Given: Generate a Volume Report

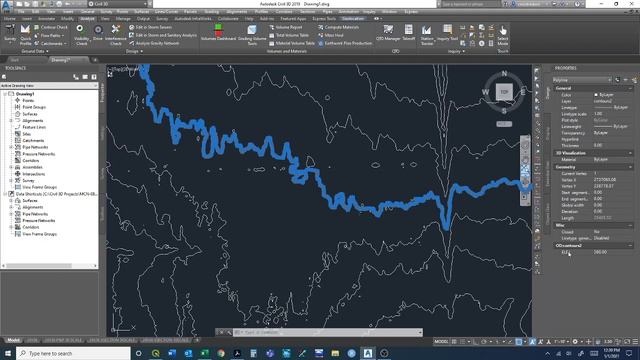Looking at the screenshot, I should [286, 27].
